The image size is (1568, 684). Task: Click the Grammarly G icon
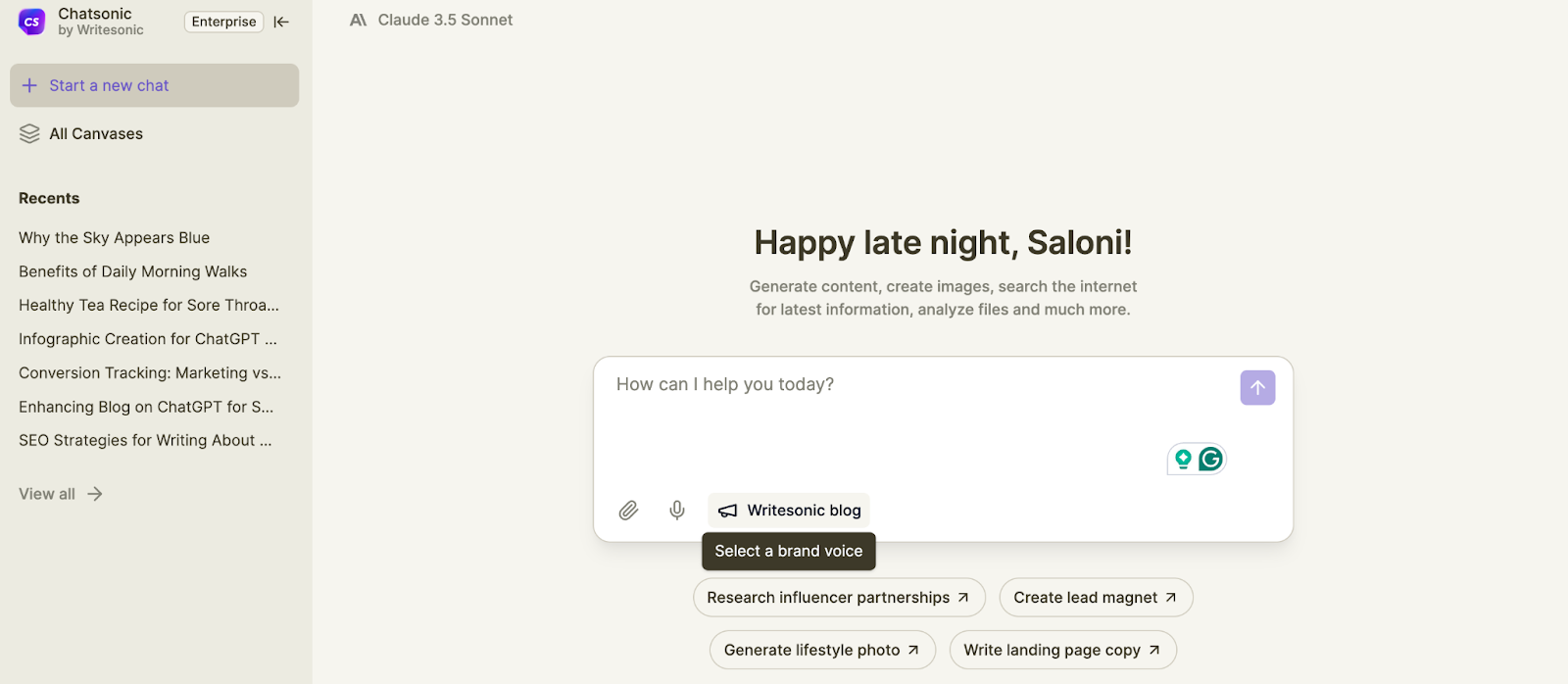pyautogui.click(x=1211, y=459)
